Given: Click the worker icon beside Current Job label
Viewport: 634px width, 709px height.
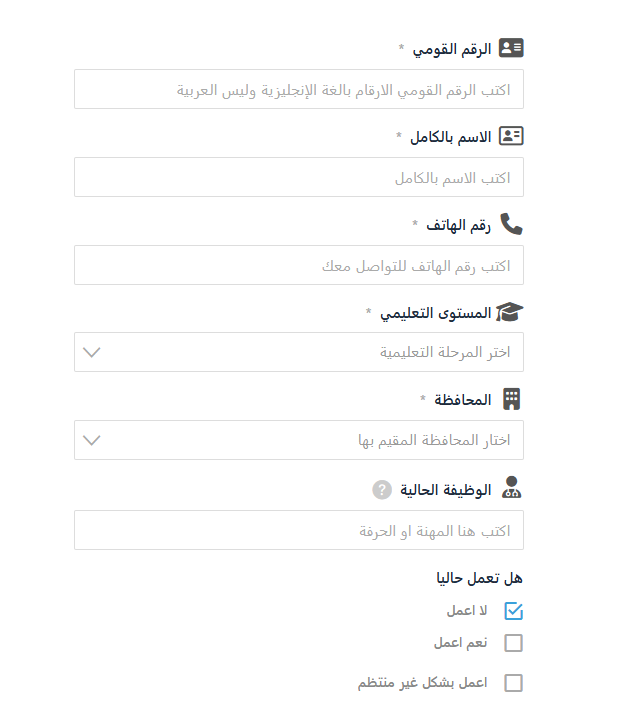Looking at the screenshot, I should pyautogui.click(x=511, y=489).
